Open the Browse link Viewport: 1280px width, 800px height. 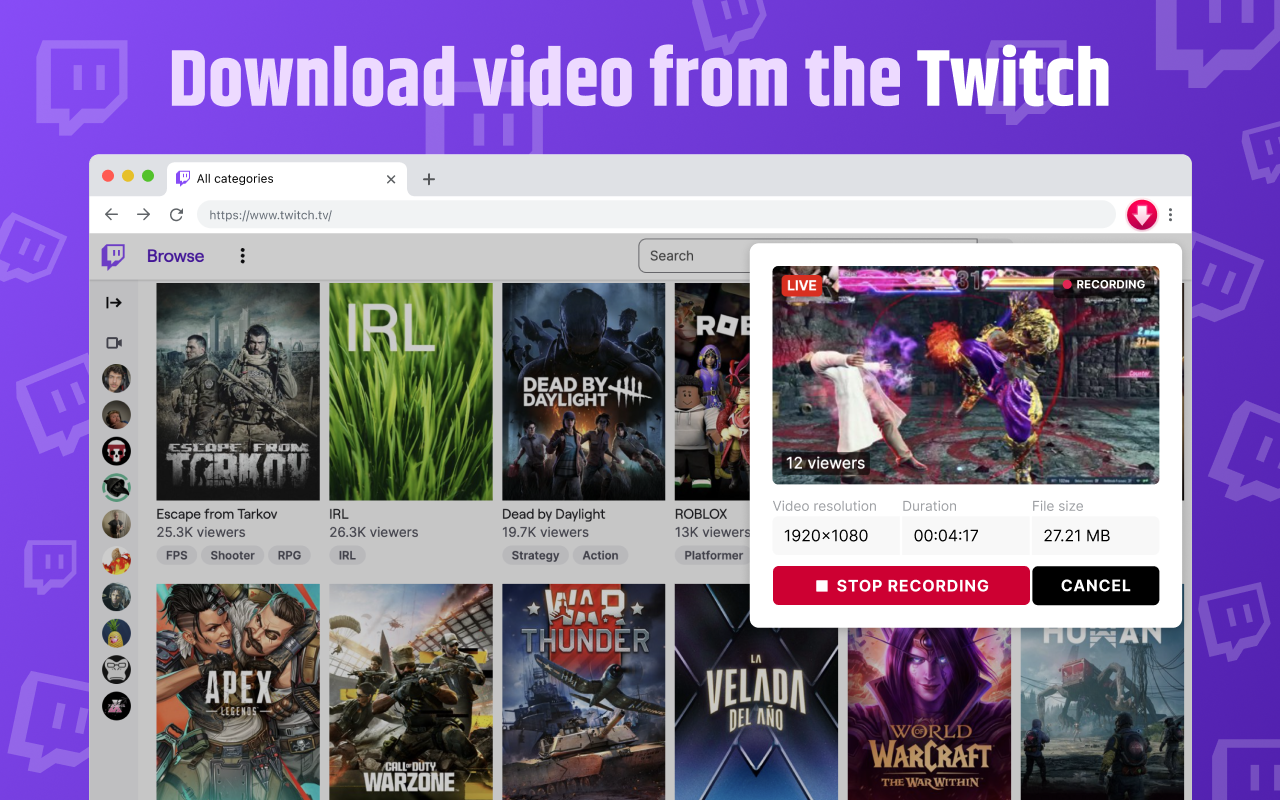coord(175,256)
